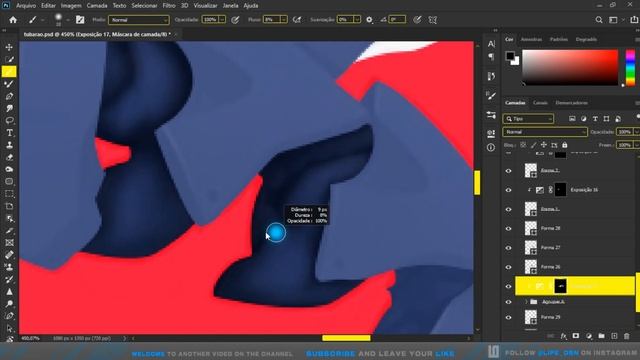Open the Janela menu
Screen dimensions: 640x360
(230, 6)
